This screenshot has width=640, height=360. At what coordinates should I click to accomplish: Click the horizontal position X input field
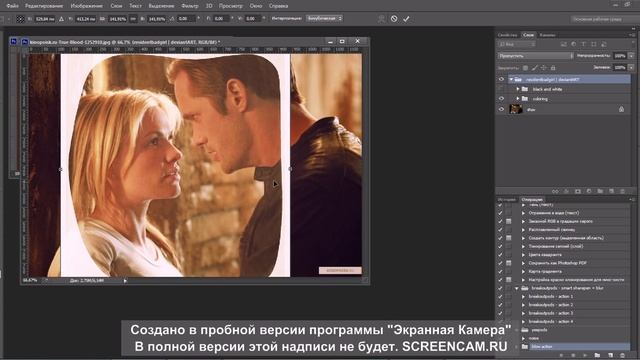44,19
